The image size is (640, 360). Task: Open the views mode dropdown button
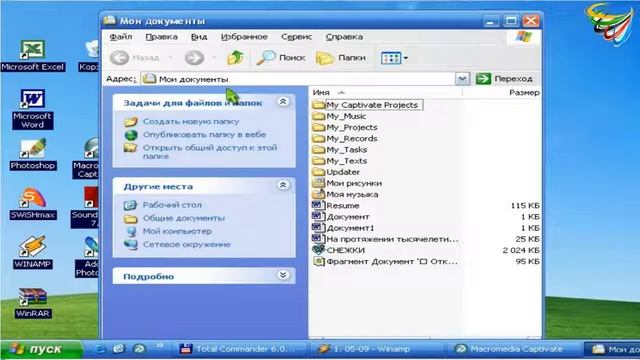pyautogui.click(x=394, y=58)
